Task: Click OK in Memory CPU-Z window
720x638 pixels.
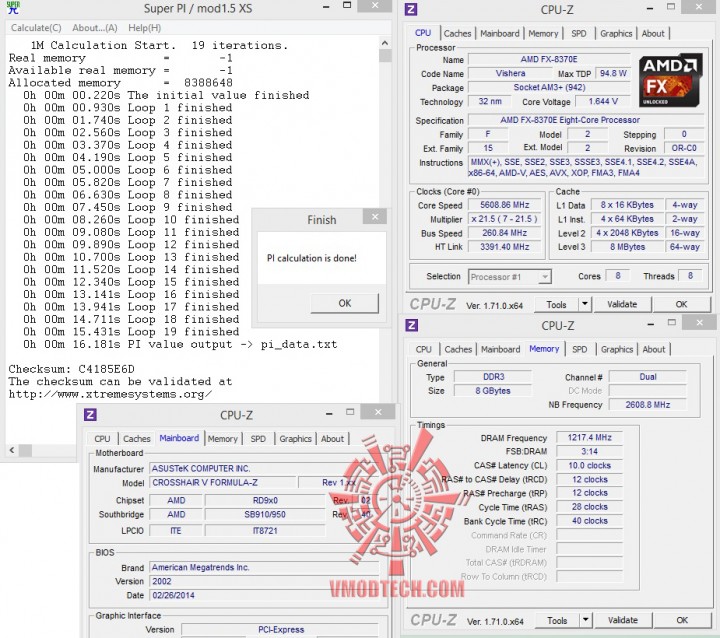Action: point(682,620)
